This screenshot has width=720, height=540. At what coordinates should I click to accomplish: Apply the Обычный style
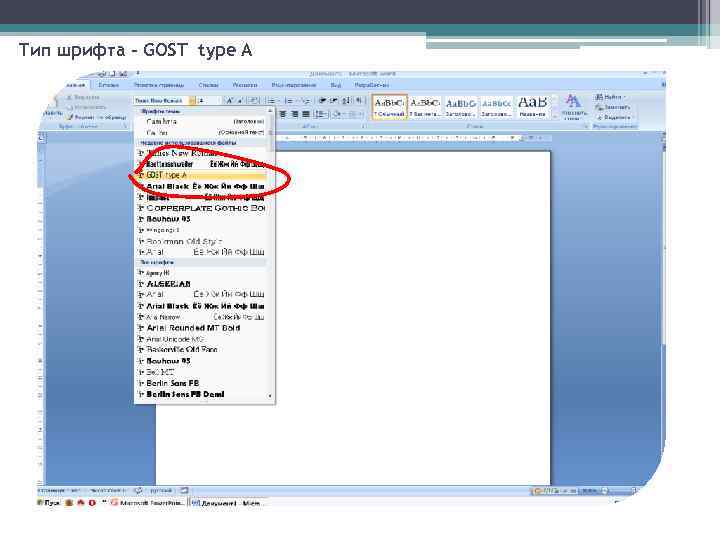pos(389,107)
